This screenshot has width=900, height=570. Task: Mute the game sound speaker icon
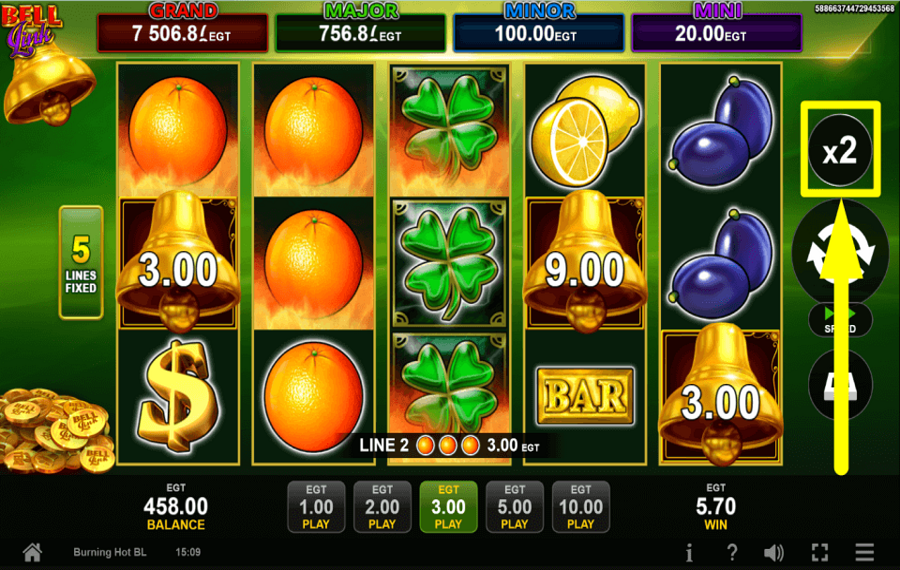click(774, 553)
